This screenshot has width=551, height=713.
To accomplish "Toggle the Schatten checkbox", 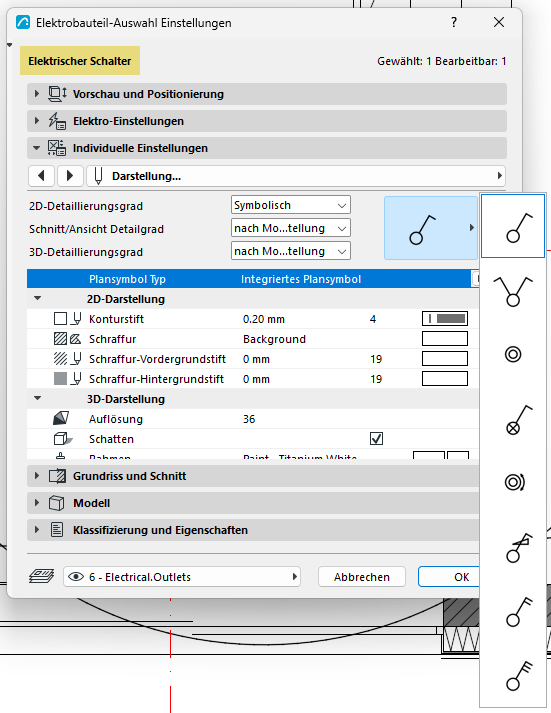I will (376, 439).
